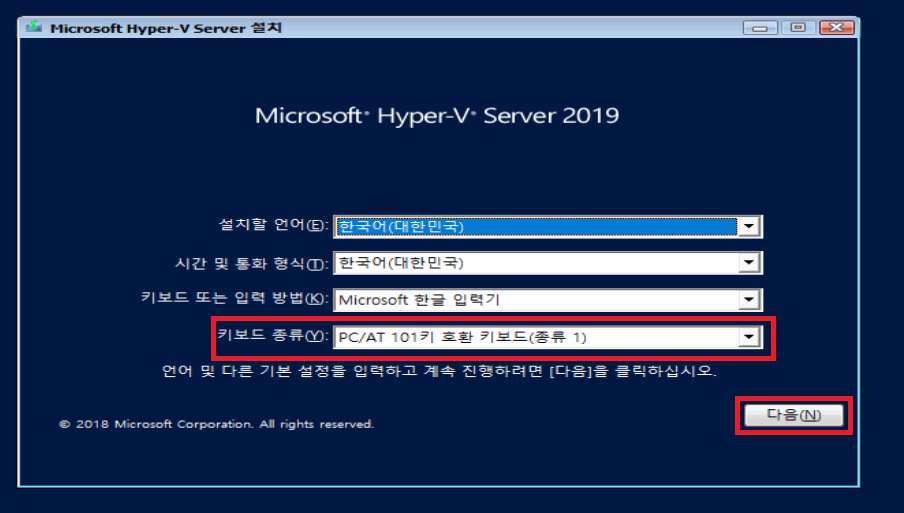Open the 키보드 종류 dropdown arrow
The width and height of the screenshot is (904, 513).
point(748,337)
